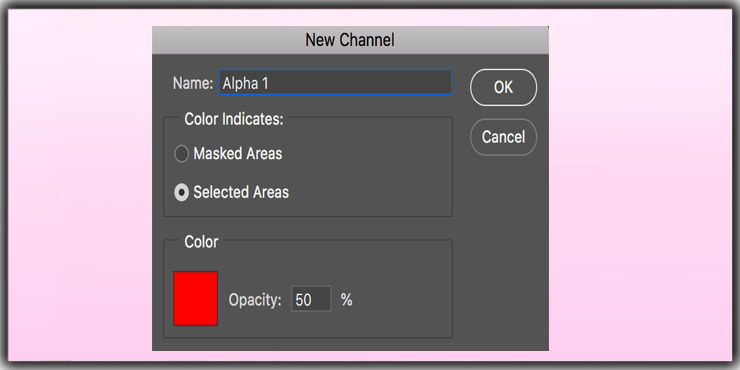Click the Selected Areas label text
The height and width of the screenshot is (370, 740).
[241, 192]
